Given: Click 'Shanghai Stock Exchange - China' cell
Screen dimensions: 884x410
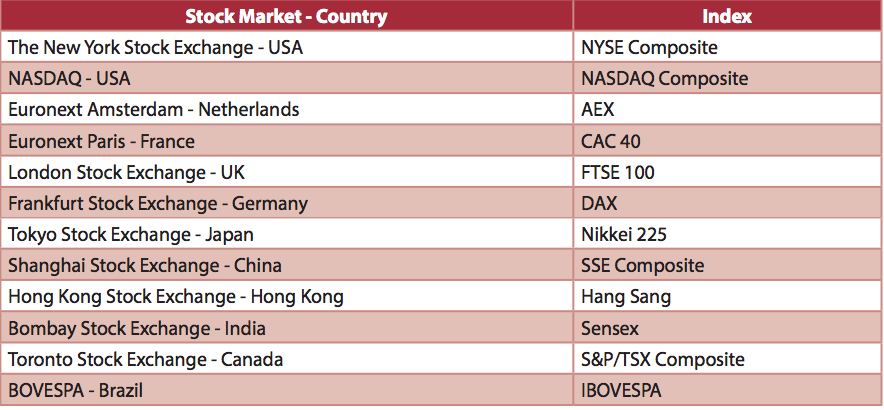Looking at the screenshot, I should pyautogui.click(x=144, y=265).
